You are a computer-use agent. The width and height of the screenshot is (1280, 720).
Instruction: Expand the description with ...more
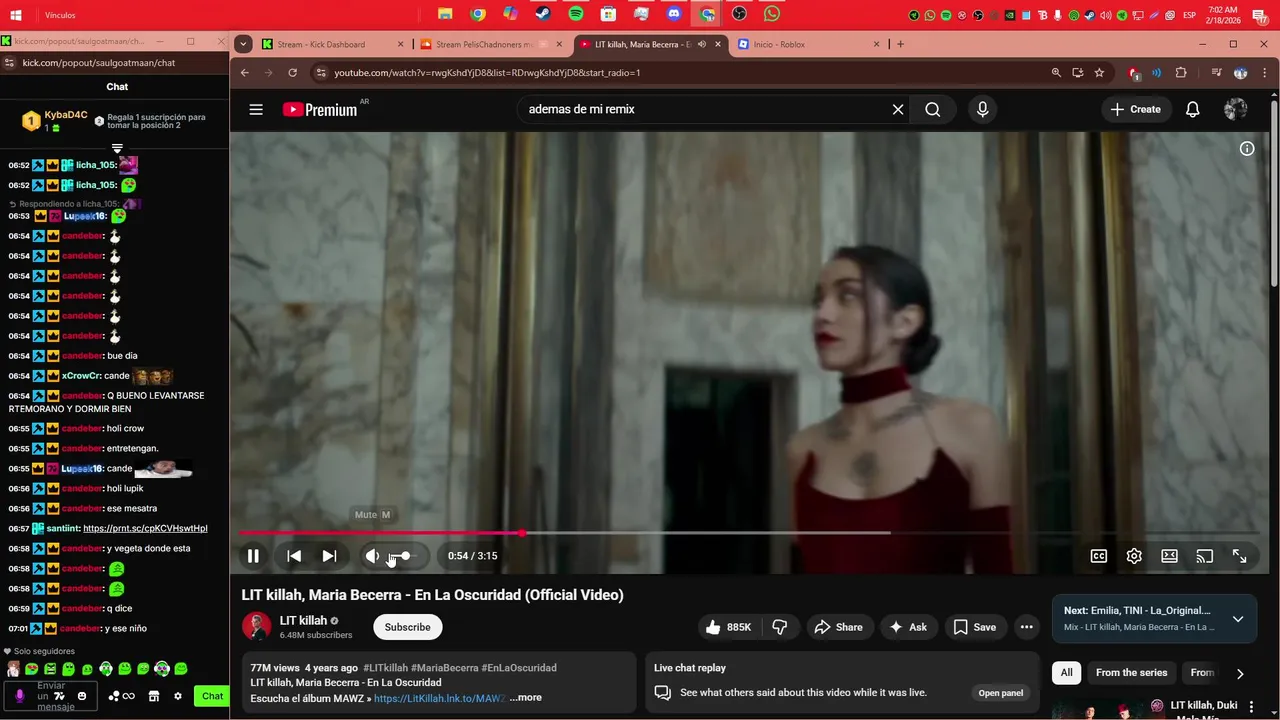(x=526, y=698)
